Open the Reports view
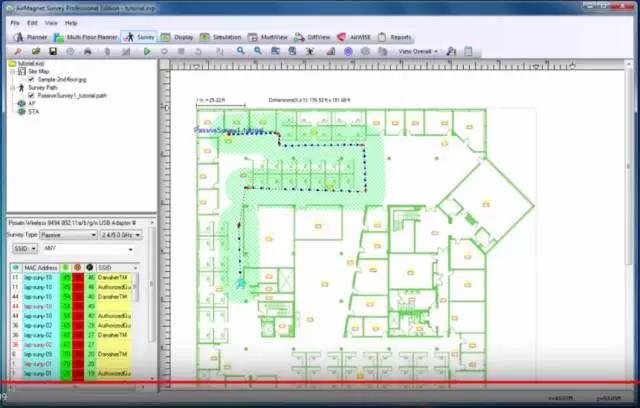Viewport: 640px width, 408px height. 395,36
